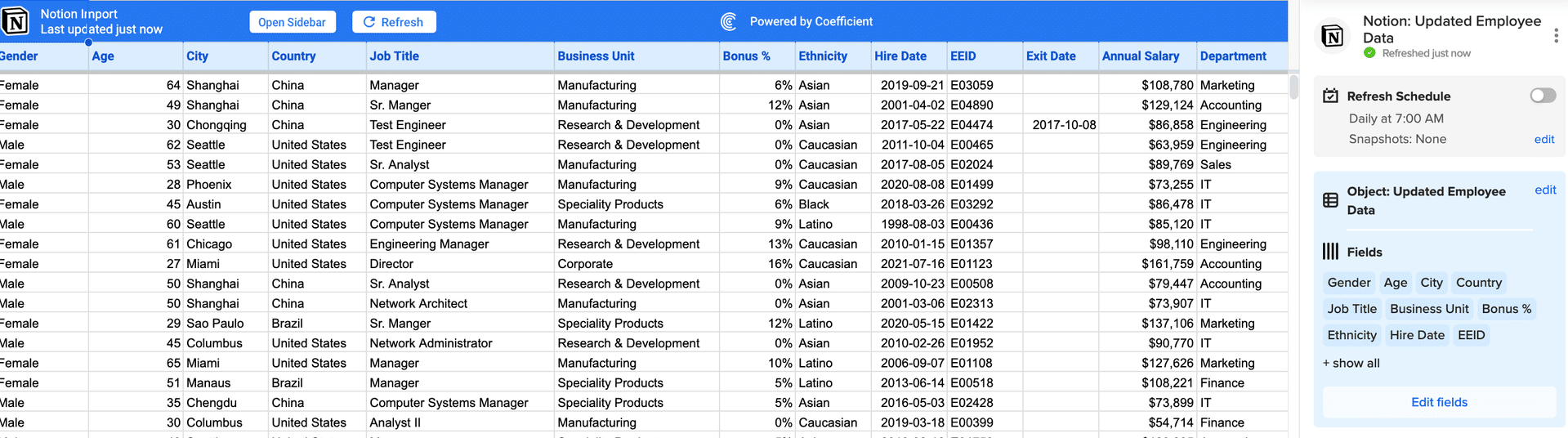1568x438 pixels.
Task: Select the 16% bonus cell
Action: coord(757,264)
